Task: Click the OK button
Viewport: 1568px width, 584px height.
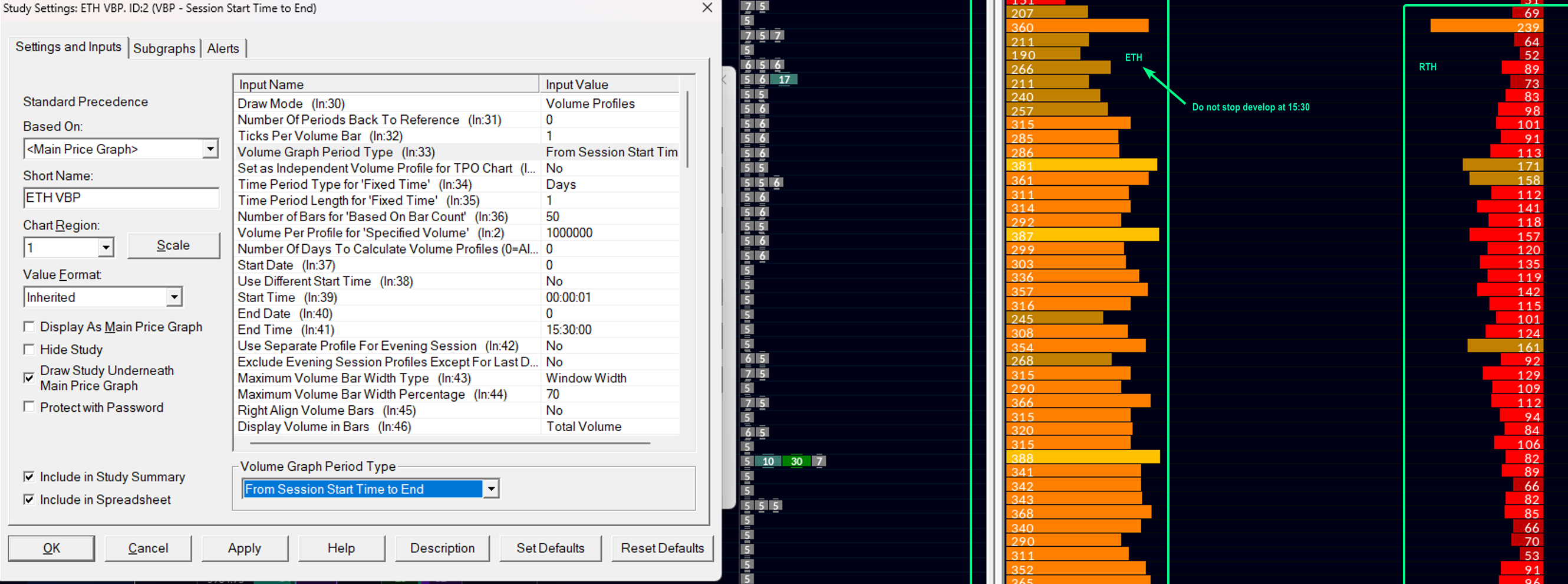Action: pos(51,548)
